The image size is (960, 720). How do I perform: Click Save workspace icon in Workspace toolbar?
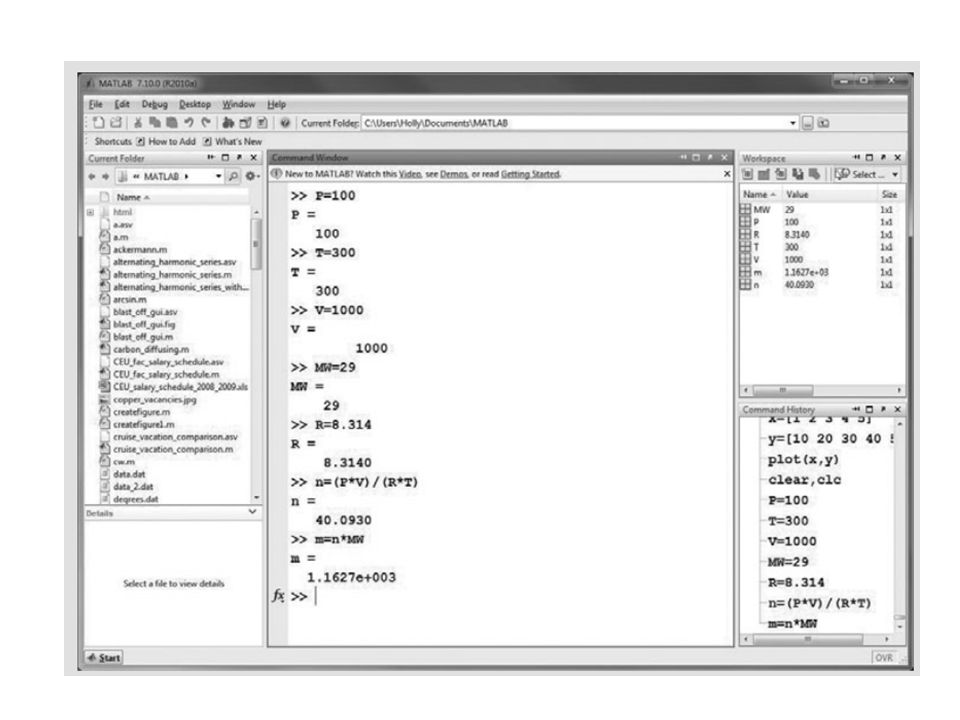(797, 174)
